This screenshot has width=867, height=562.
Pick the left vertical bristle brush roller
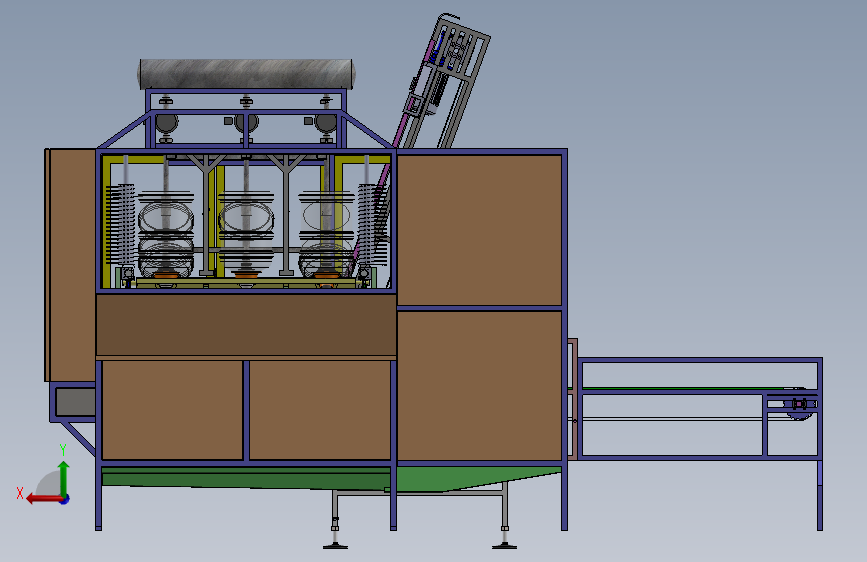click(122, 224)
